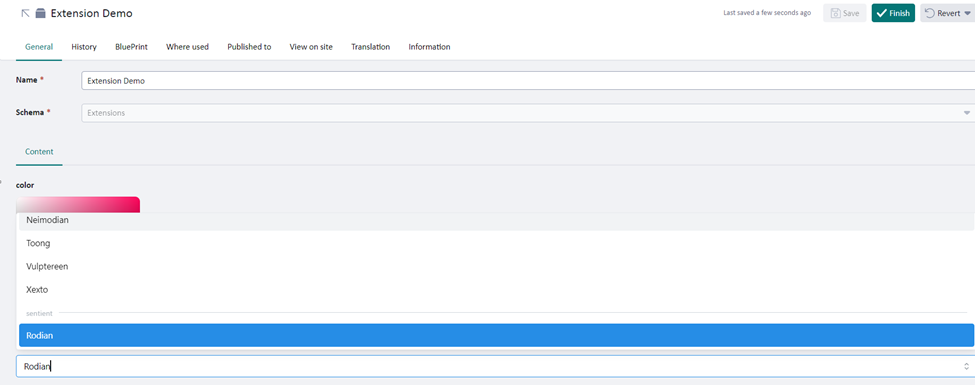Open the Information tab
Image resolution: width=975 pixels, height=385 pixels.
(x=429, y=47)
